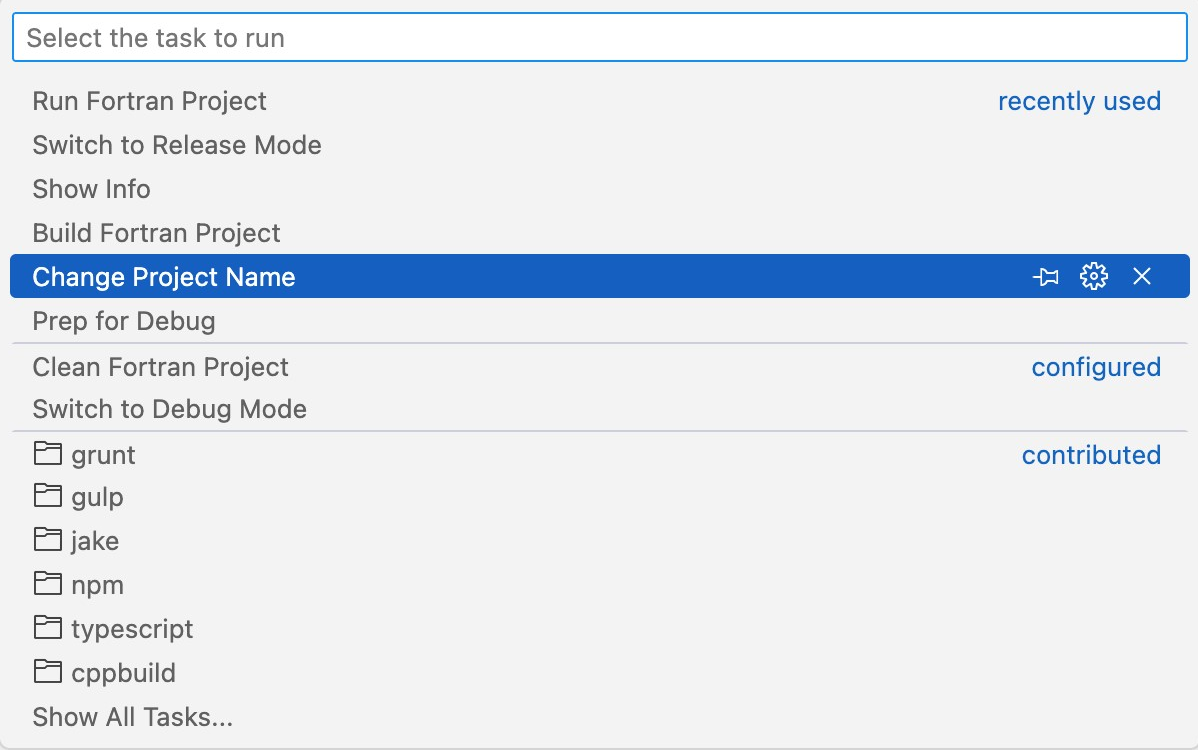Click the gulp folder icon
The width and height of the screenshot is (1198, 750).
47,496
